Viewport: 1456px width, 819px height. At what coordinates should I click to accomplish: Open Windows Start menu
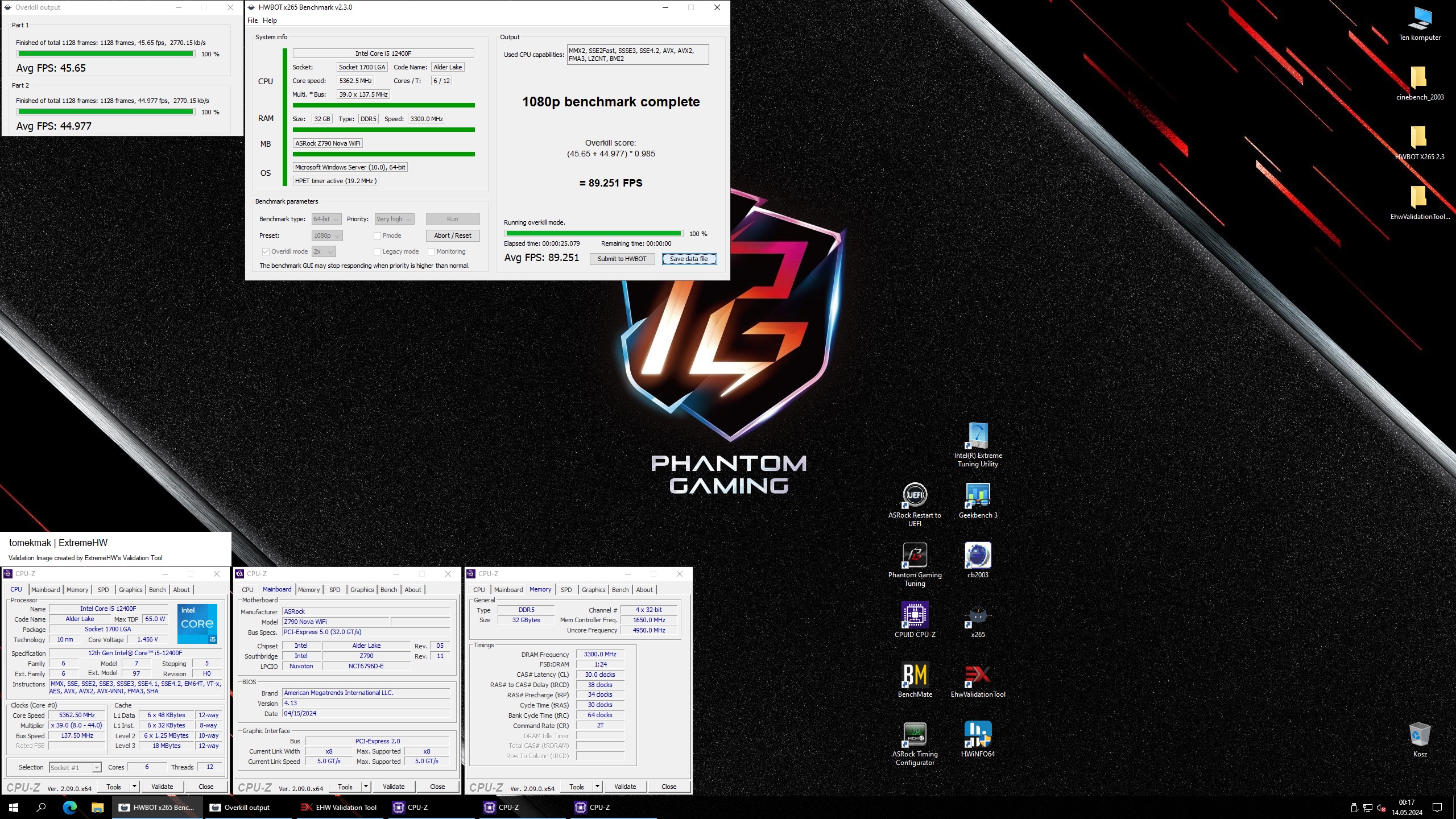pyautogui.click(x=14, y=807)
